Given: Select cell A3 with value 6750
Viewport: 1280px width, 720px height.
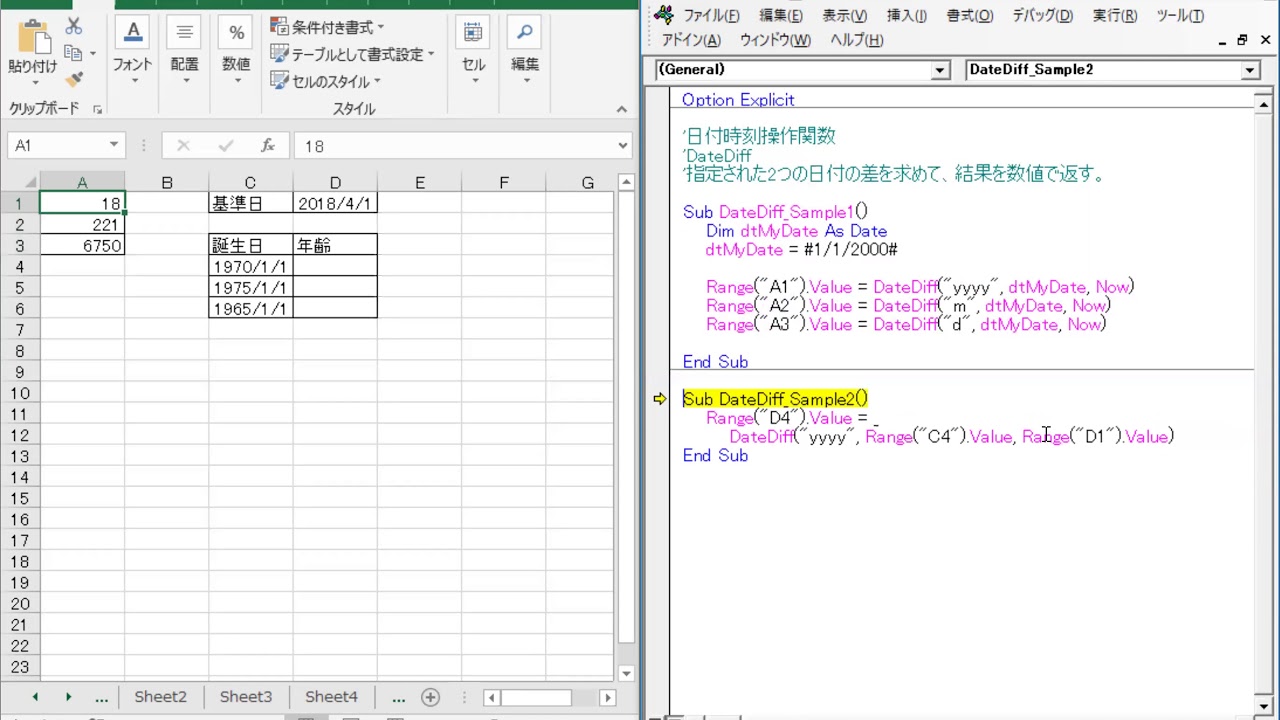Looking at the screenshot, I should pyautogui.click(x=82, y=246).
